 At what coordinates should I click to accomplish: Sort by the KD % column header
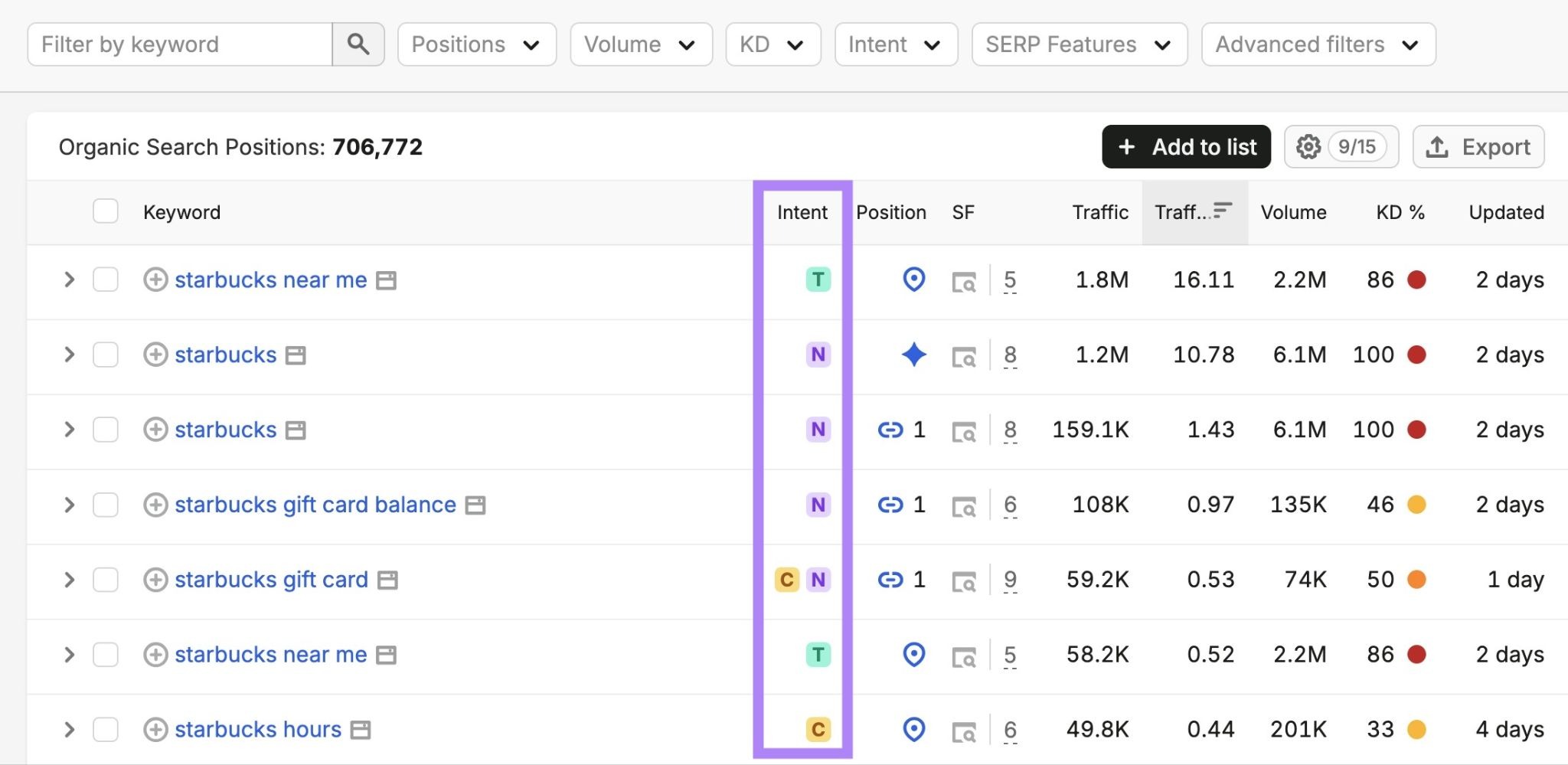(1400, 212)
